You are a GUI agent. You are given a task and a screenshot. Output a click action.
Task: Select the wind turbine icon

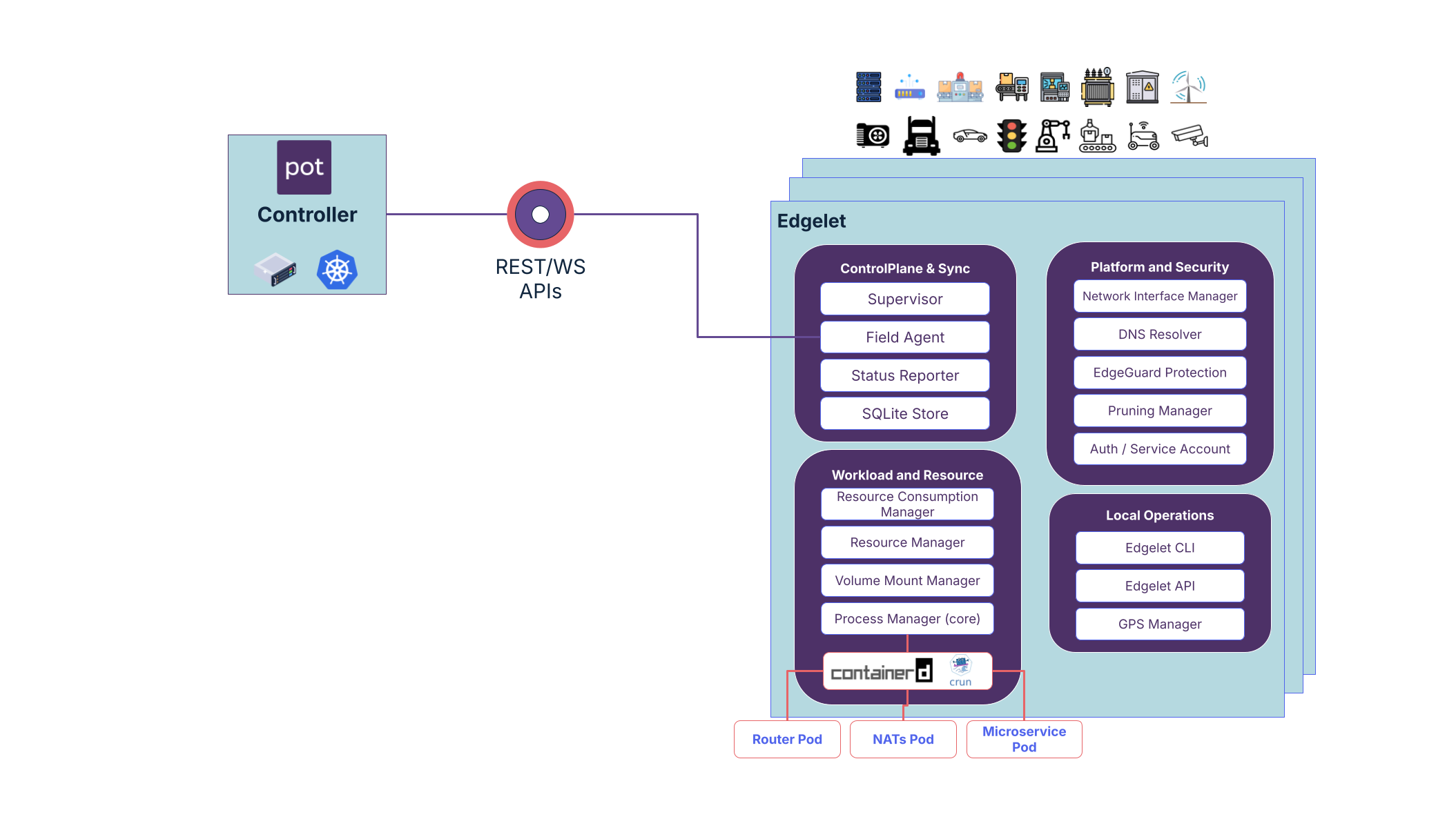pos(1188,87)
